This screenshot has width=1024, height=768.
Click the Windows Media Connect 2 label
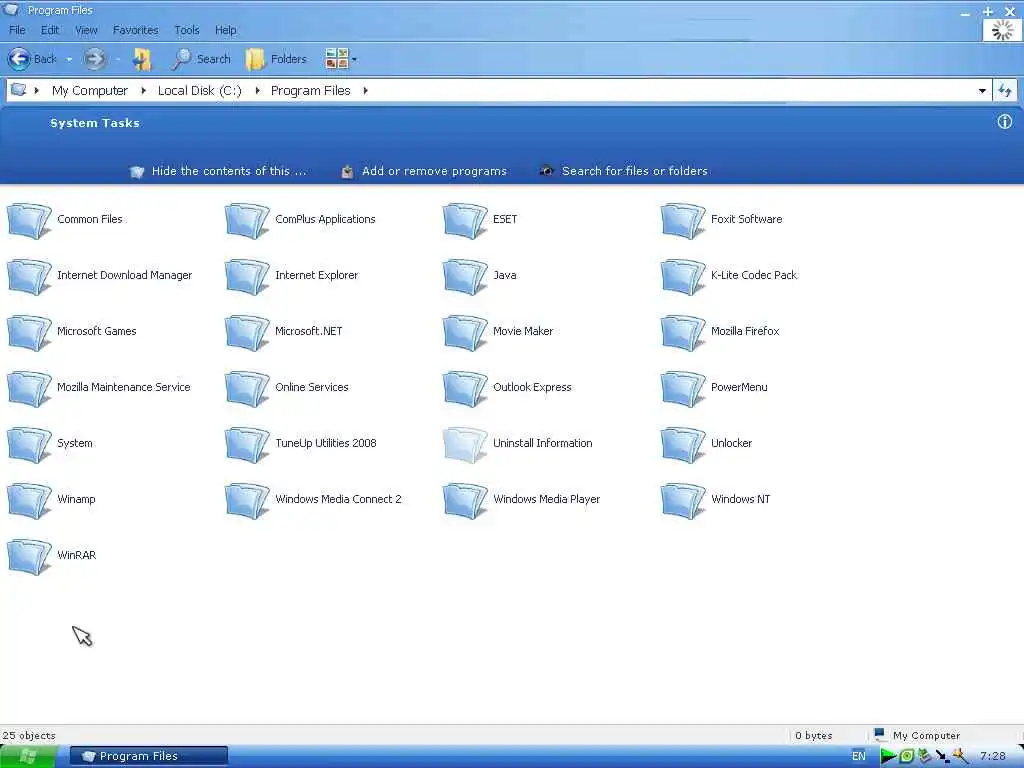(338, 500)
